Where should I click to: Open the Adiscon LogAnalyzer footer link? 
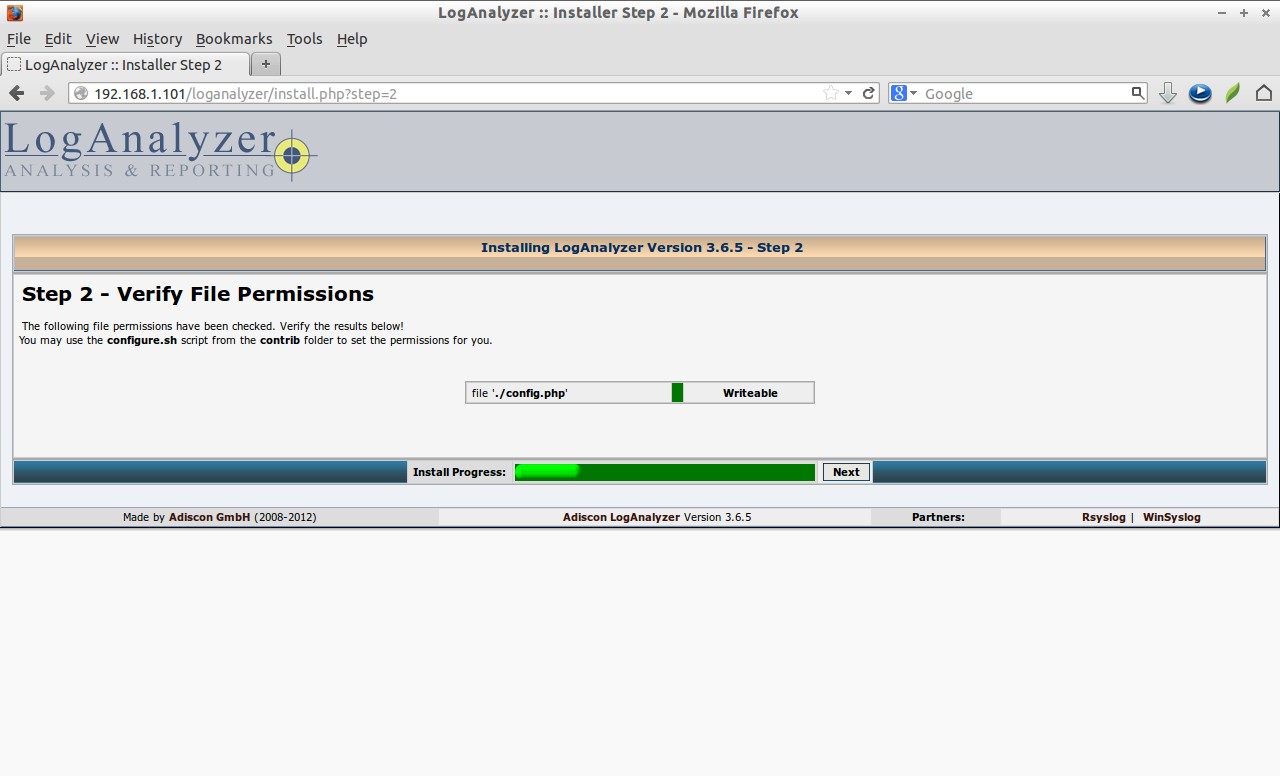pyautogui.click(x=621, y=517)
